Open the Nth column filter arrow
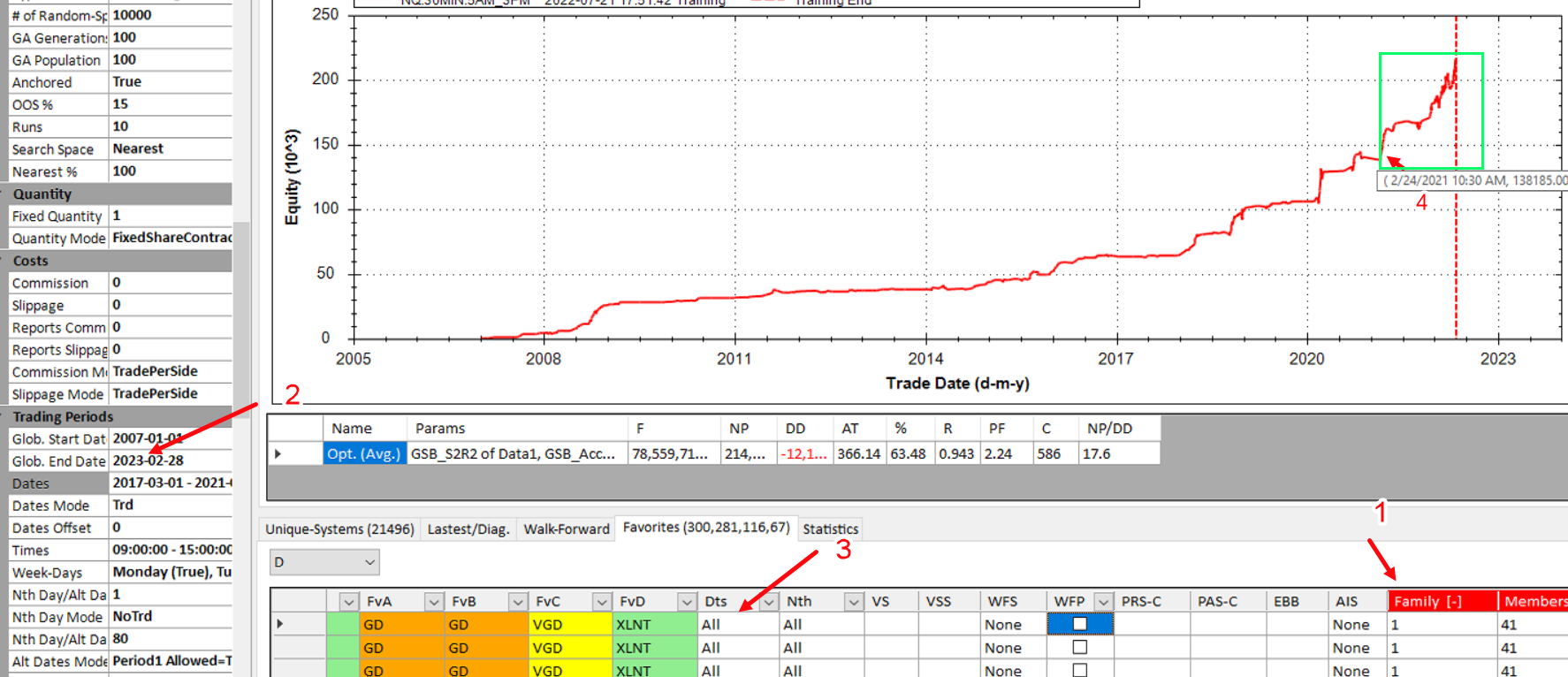1568x677 pixels. (x=768, y=602)
